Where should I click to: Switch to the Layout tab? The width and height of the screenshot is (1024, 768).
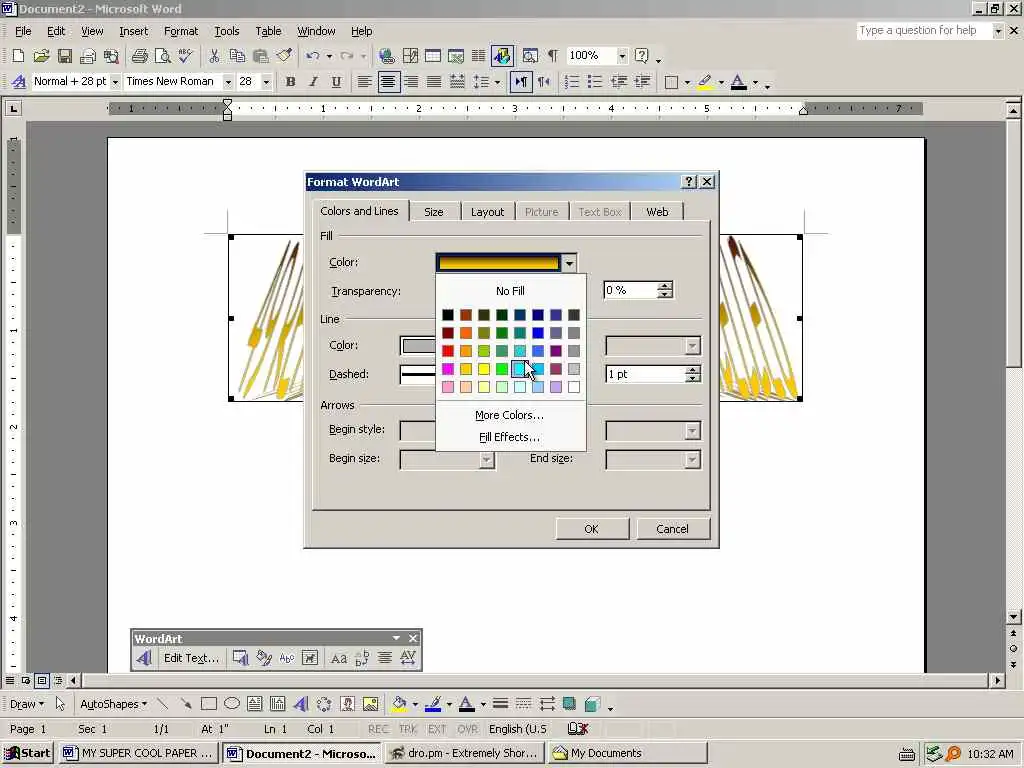point(487,212)
